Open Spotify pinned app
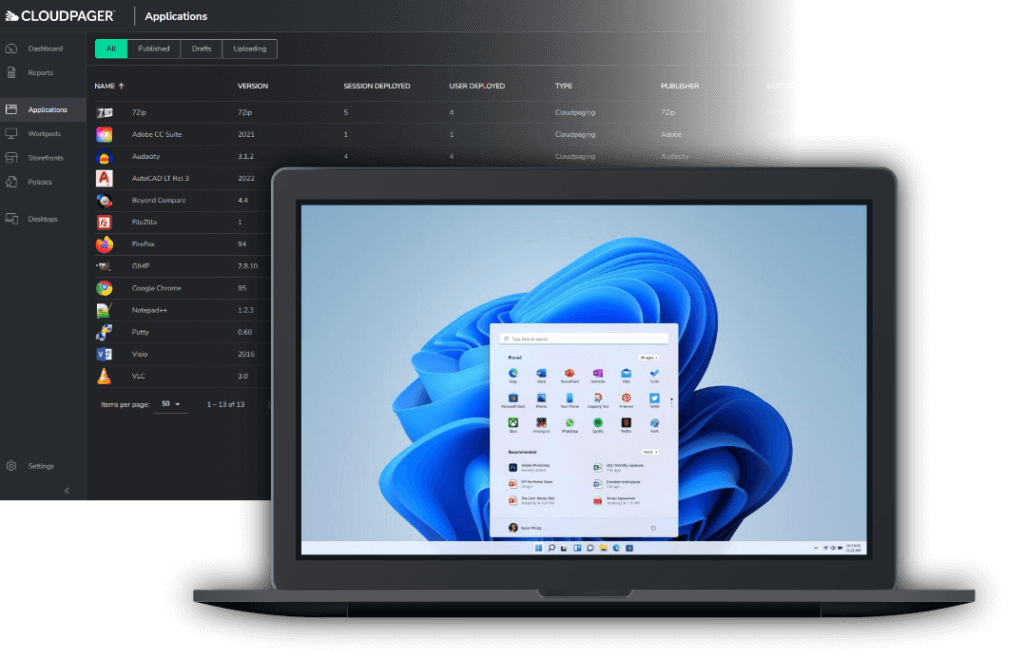This screenshot has height=661, width=1024. (598, 425)
